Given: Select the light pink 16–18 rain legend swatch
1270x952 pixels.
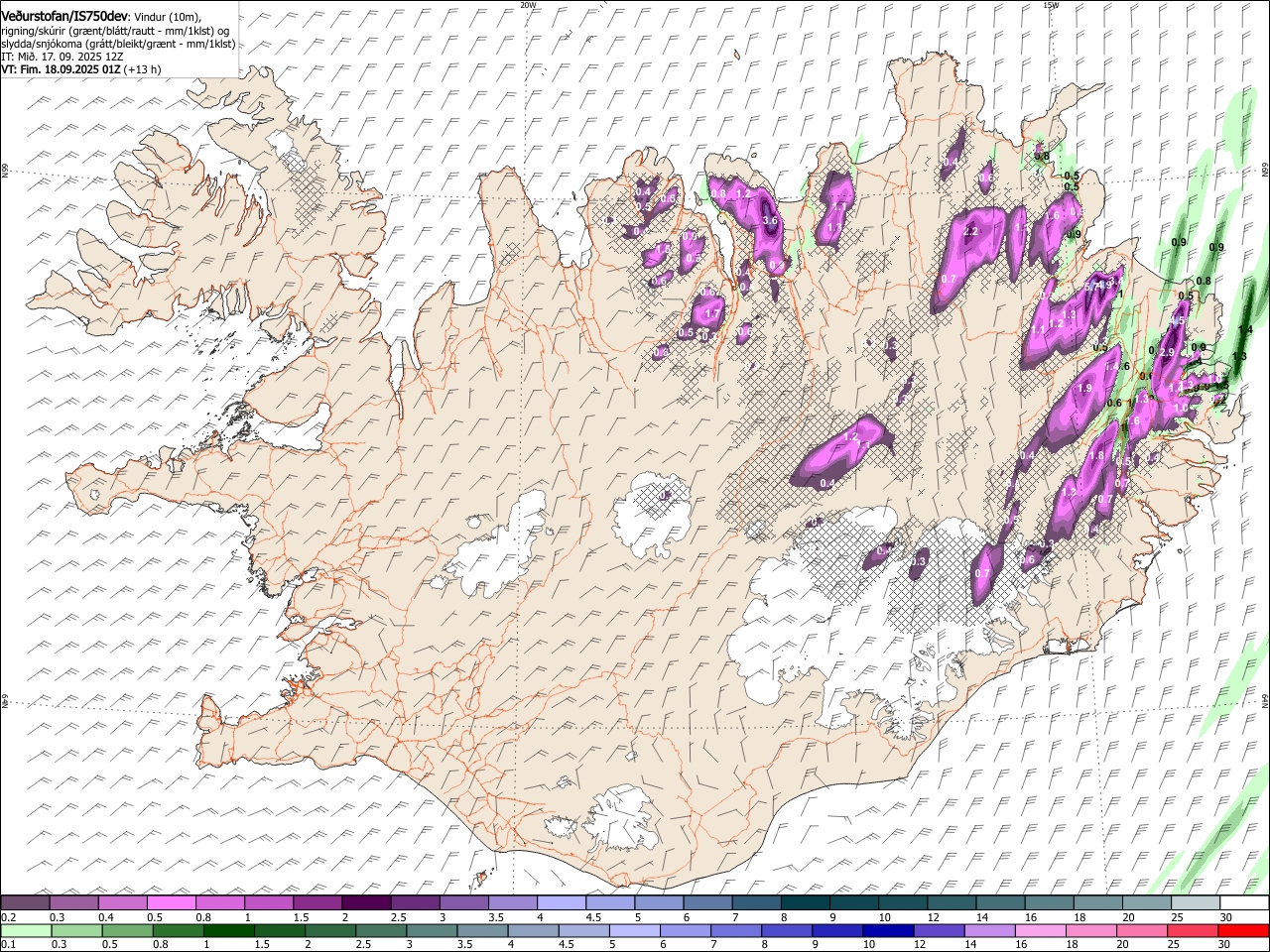Looking at the screenshot, I should point(1041,930).
